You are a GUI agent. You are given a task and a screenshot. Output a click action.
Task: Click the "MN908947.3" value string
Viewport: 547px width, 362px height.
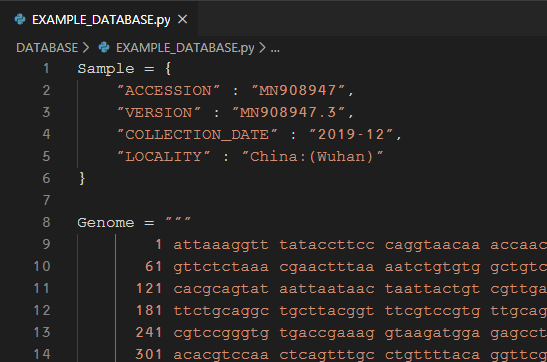coord(289,113)
